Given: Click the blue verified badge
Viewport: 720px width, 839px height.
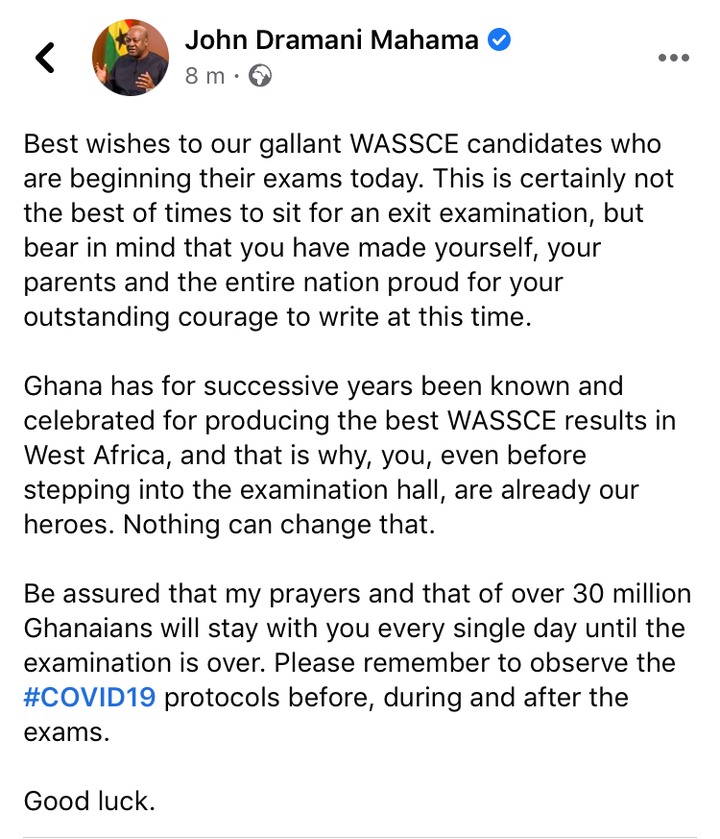Looking at the screenshot, I should pos(499,40).
